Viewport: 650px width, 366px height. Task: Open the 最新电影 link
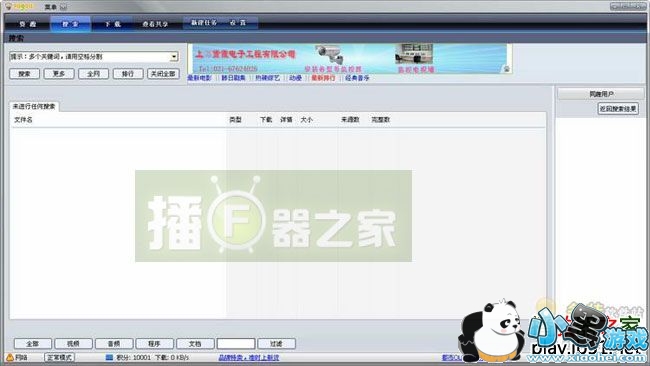point(199,78)
